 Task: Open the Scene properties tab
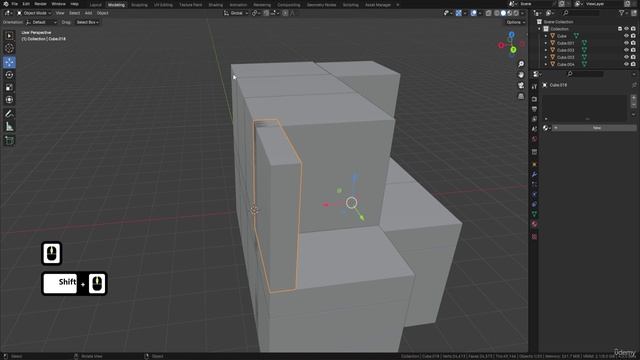(x=534, y=129)
